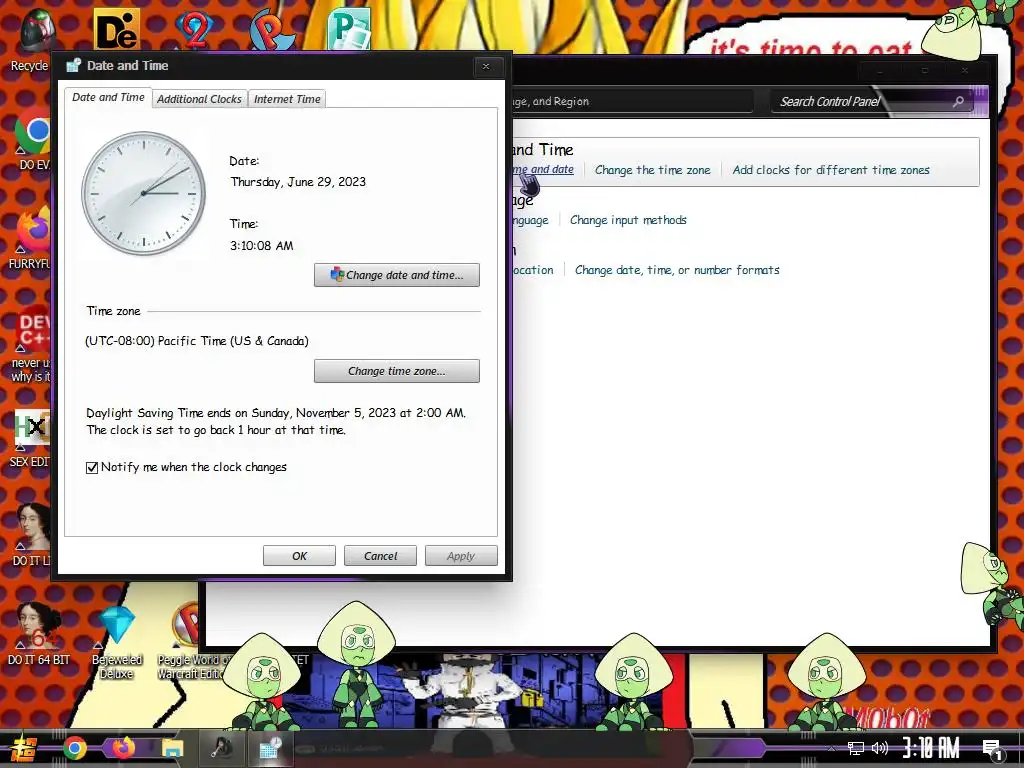This screenshot has width=1024, height=768.
Task: Open Change date, time, or number formats
Action: pyautogui.click(x=677, y=270)
